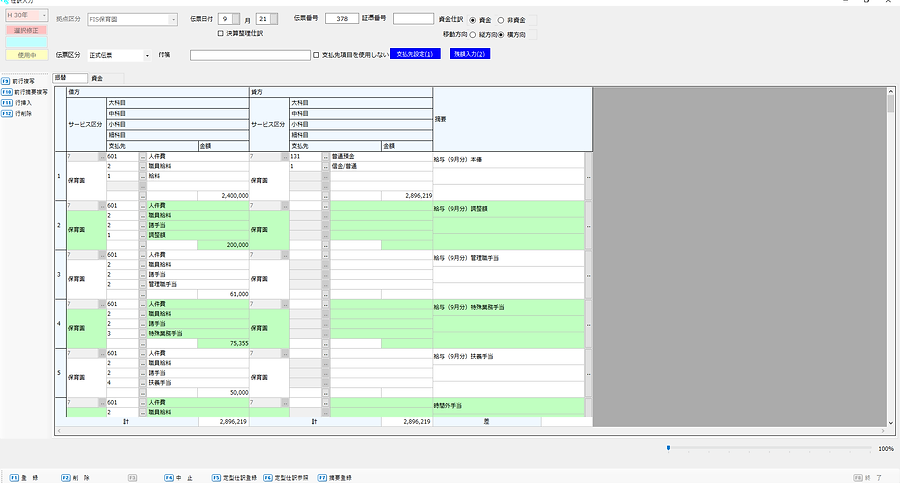The width and height of the screenshot is (900, 483).
Task: Open summary ellipsis button for row 4
Action: [x=588, y=324]
